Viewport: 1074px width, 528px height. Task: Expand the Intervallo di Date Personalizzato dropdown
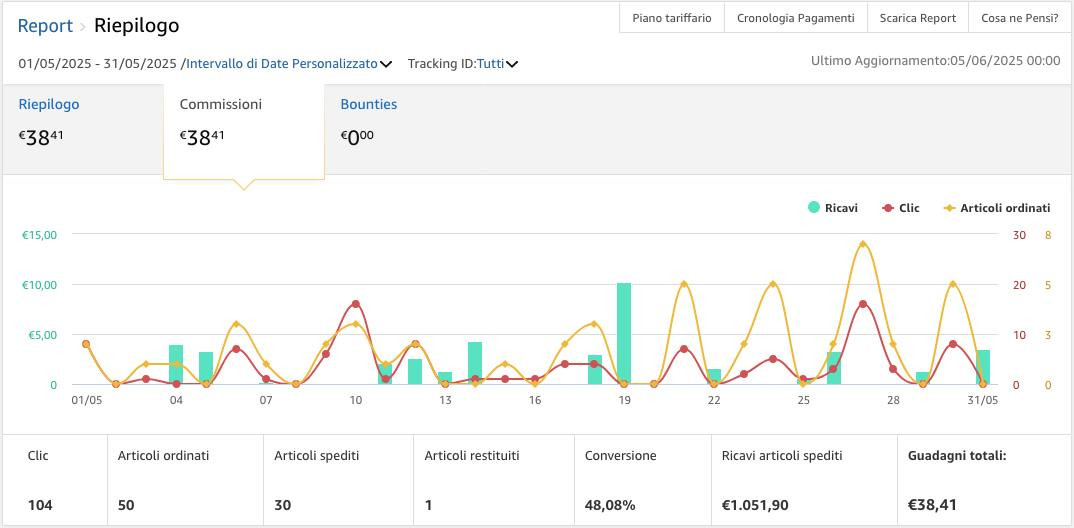click(x=282, y=64)
